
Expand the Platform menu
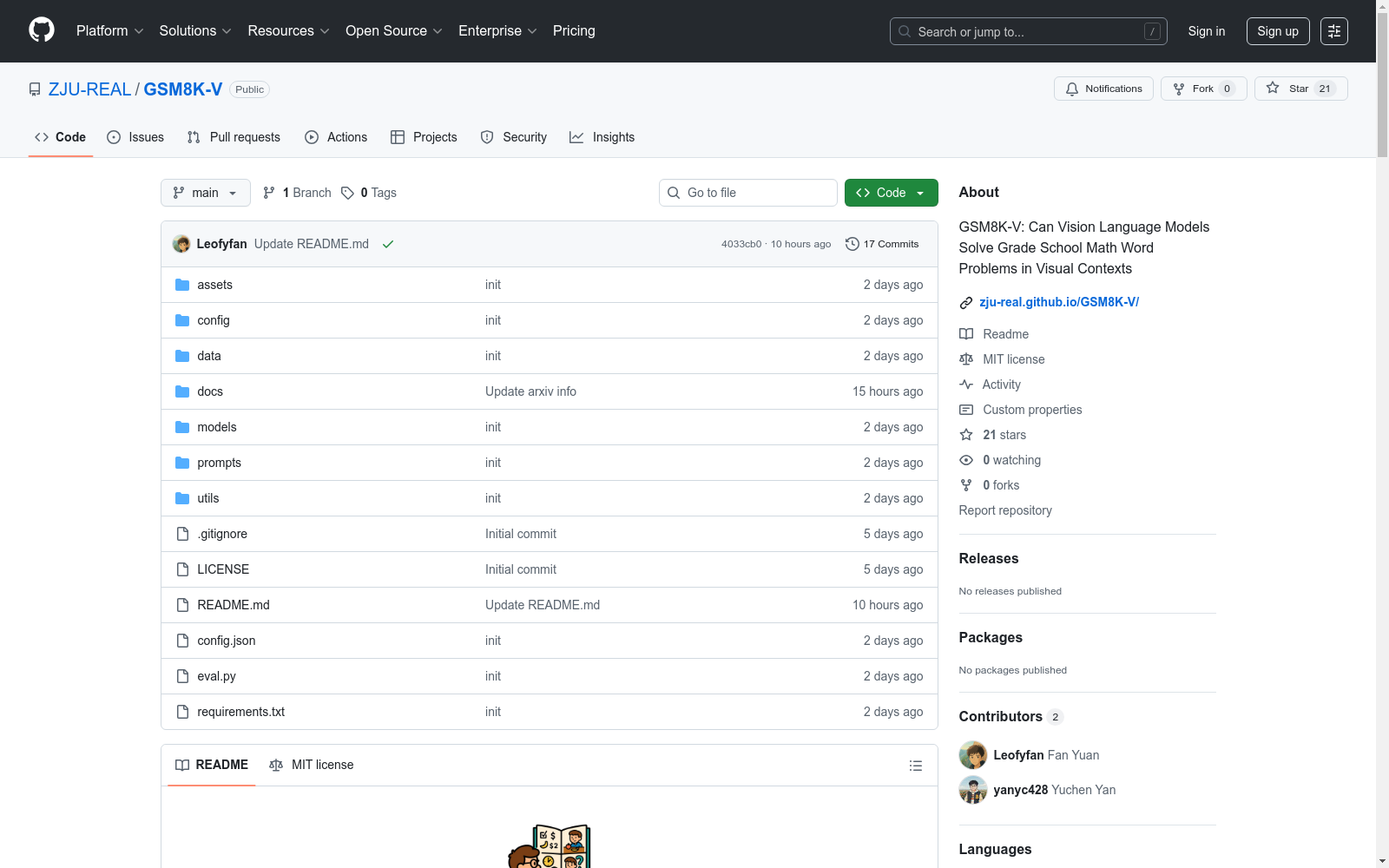(109, 30)
